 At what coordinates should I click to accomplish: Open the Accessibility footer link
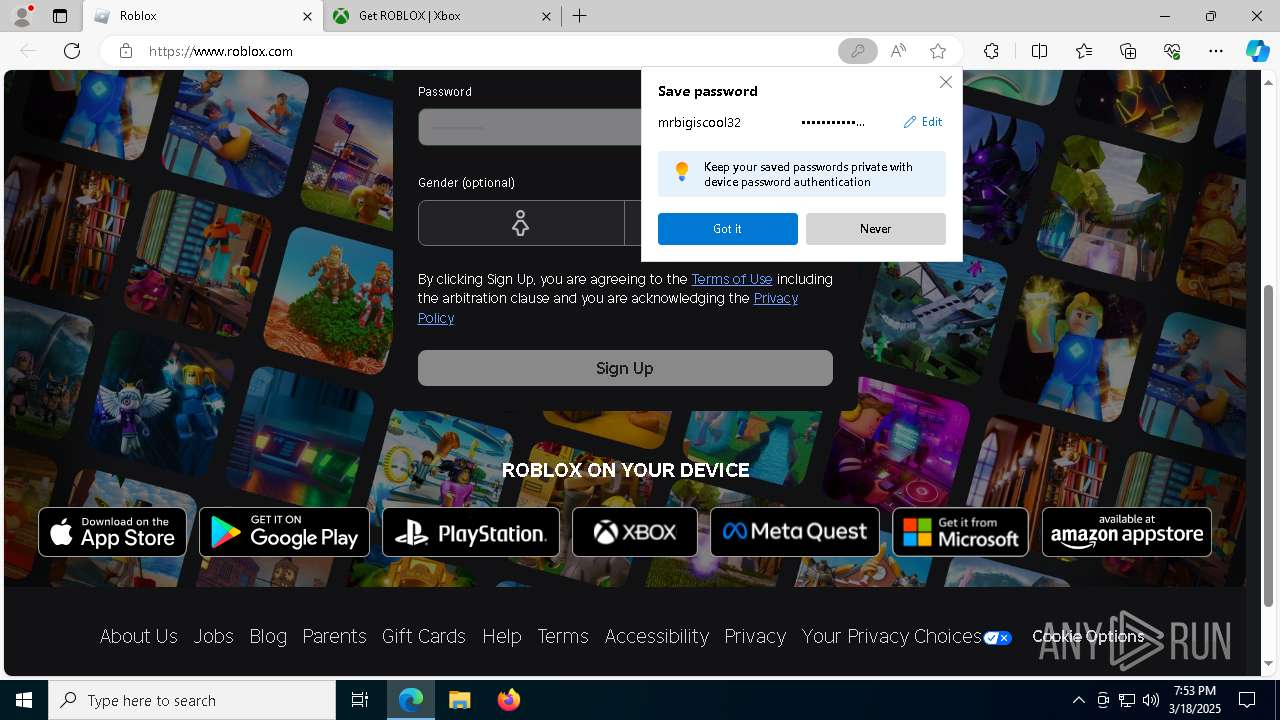pyautogui.click(x=657, y=636)
